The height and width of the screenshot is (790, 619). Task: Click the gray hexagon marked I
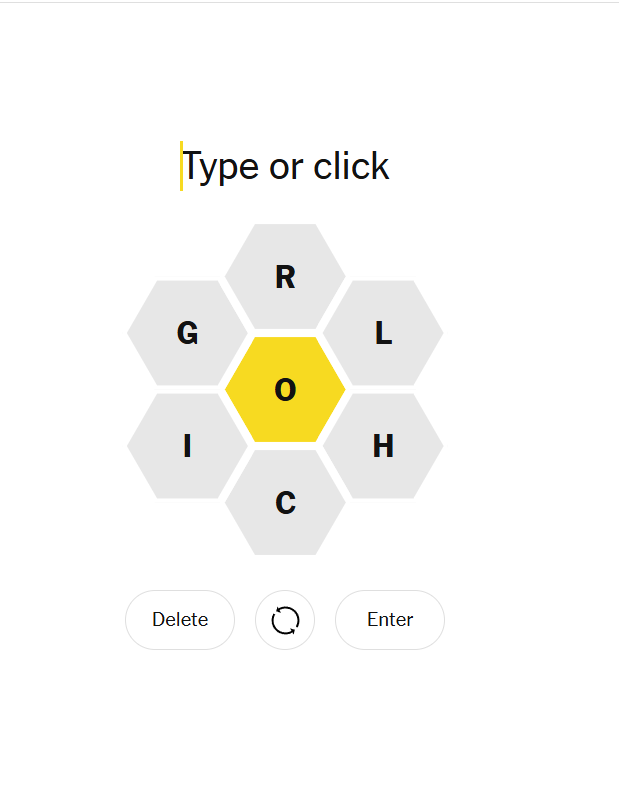[187, 446]
